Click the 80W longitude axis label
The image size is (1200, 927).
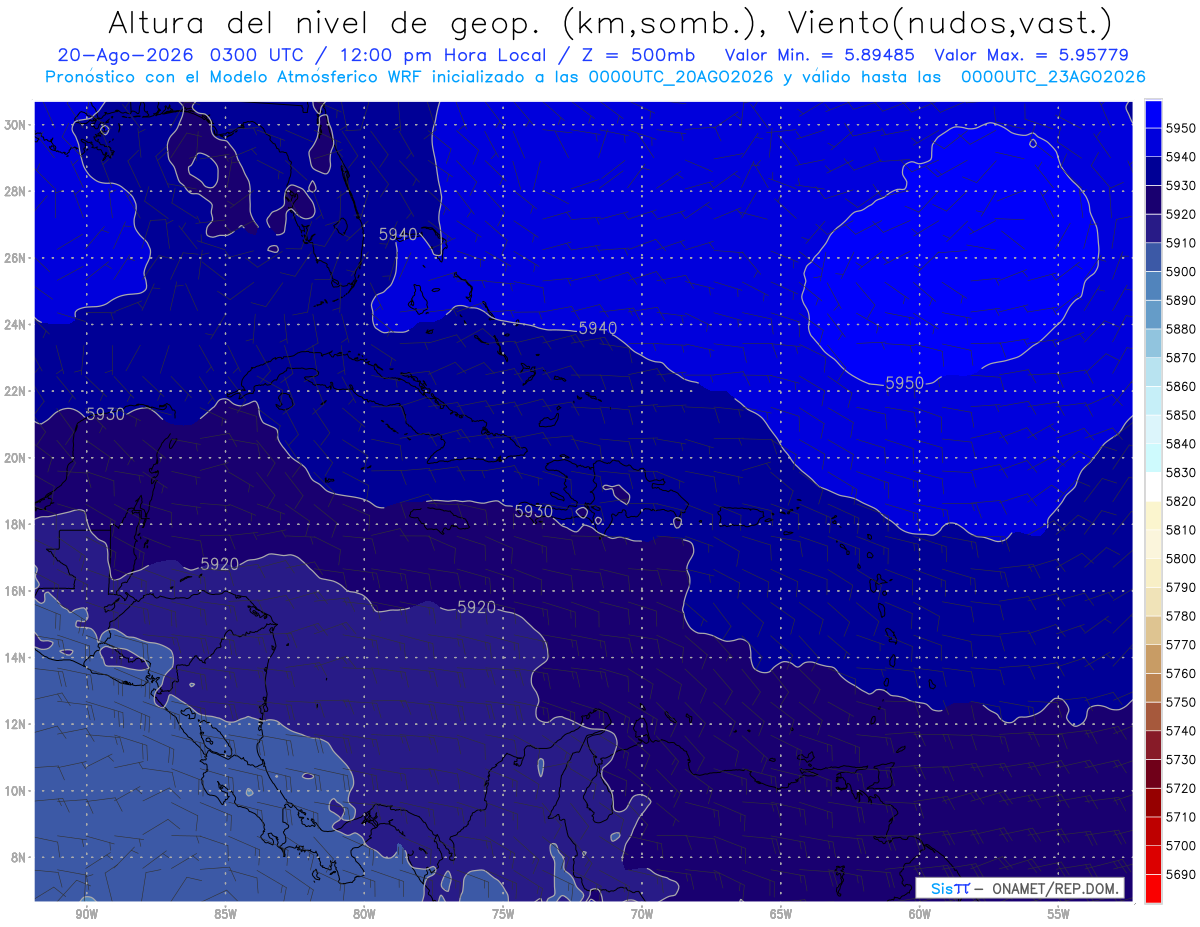click(x=364, y=914)
